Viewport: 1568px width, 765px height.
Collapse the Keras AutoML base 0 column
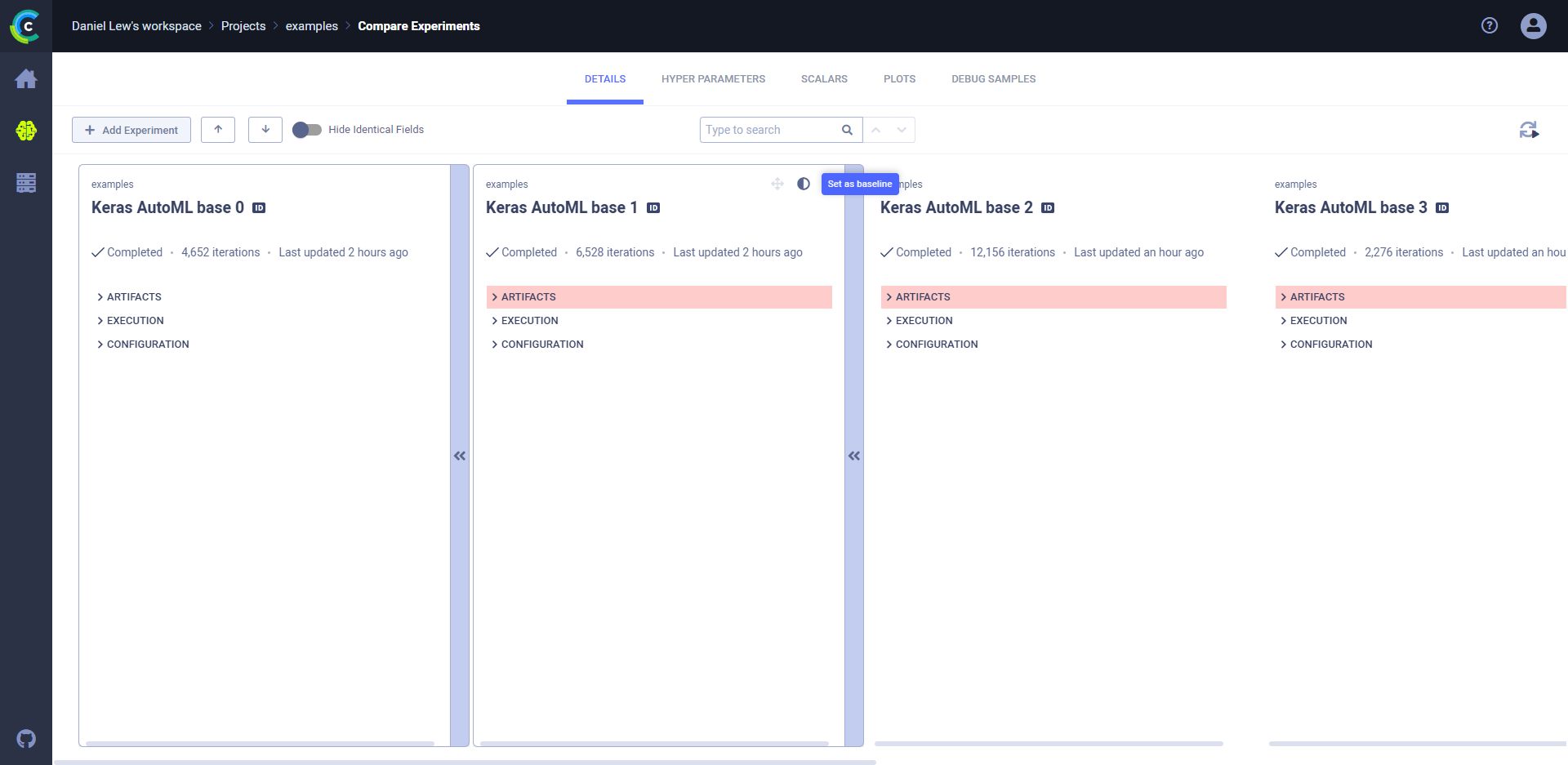pos(460,456)
